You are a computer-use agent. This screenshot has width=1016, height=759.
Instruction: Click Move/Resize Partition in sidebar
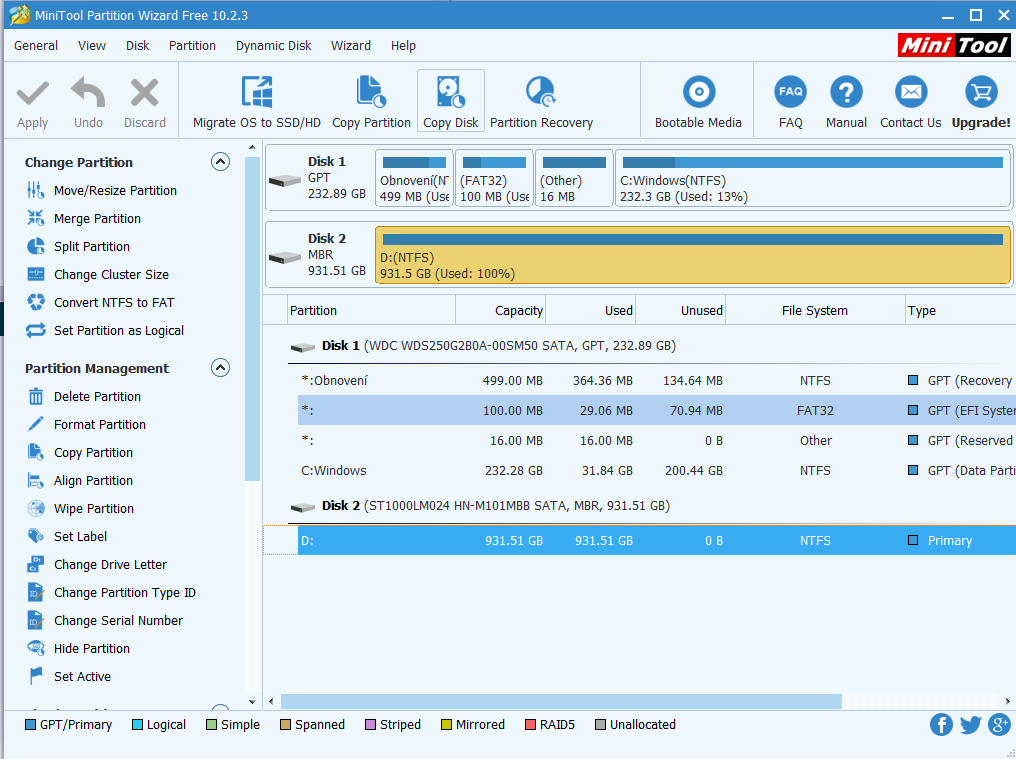click(115, 191)
